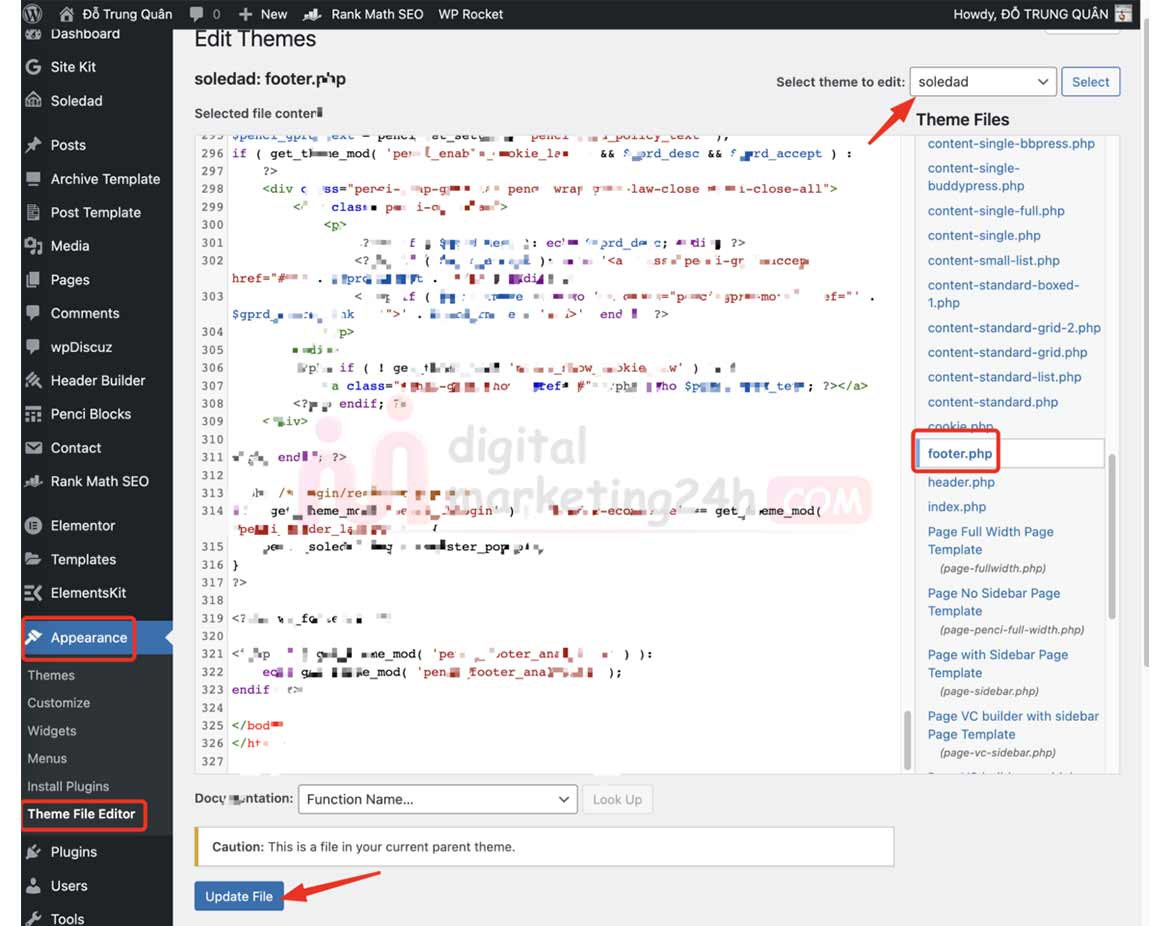Click the Post Template icon
The width and height of the screenshot is (1170, 926).
pos(33,212)
